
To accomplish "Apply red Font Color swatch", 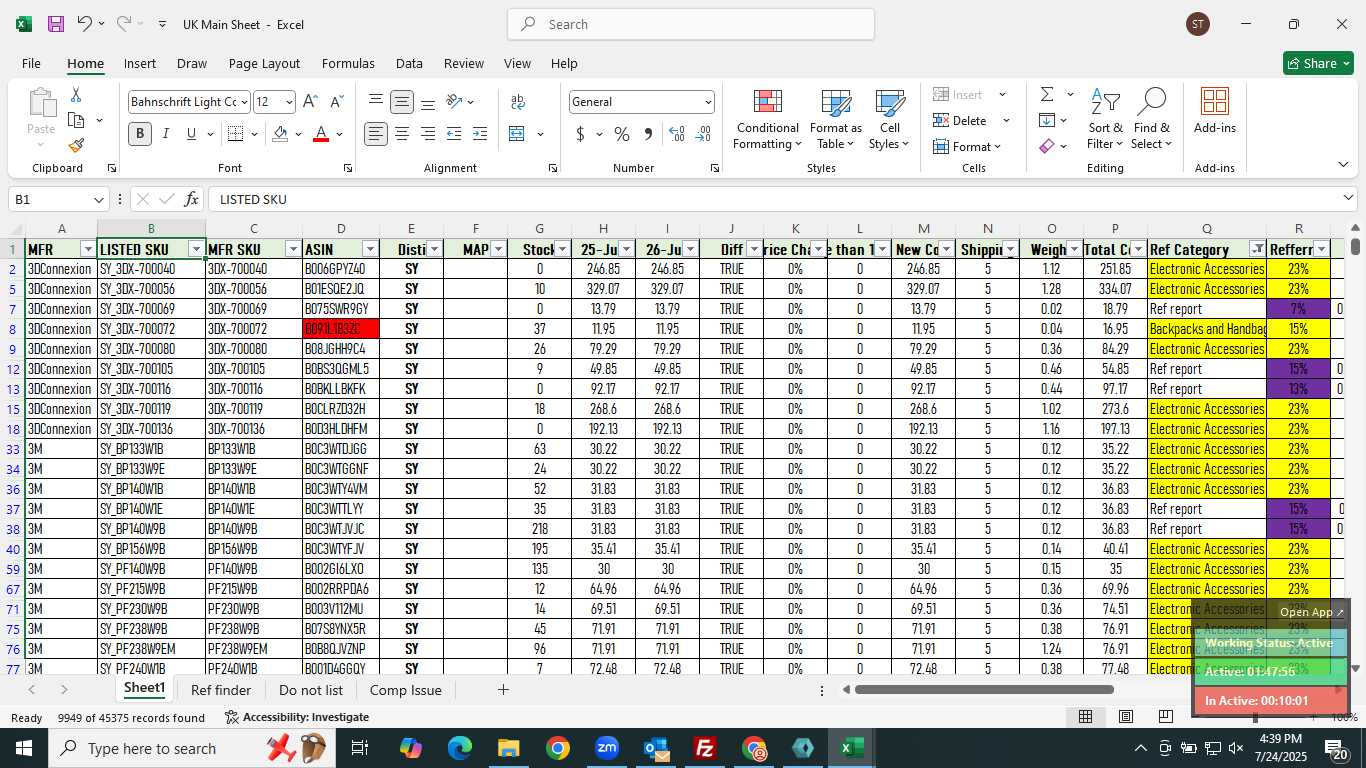I will pyautogui.click(x=321, y=134).
